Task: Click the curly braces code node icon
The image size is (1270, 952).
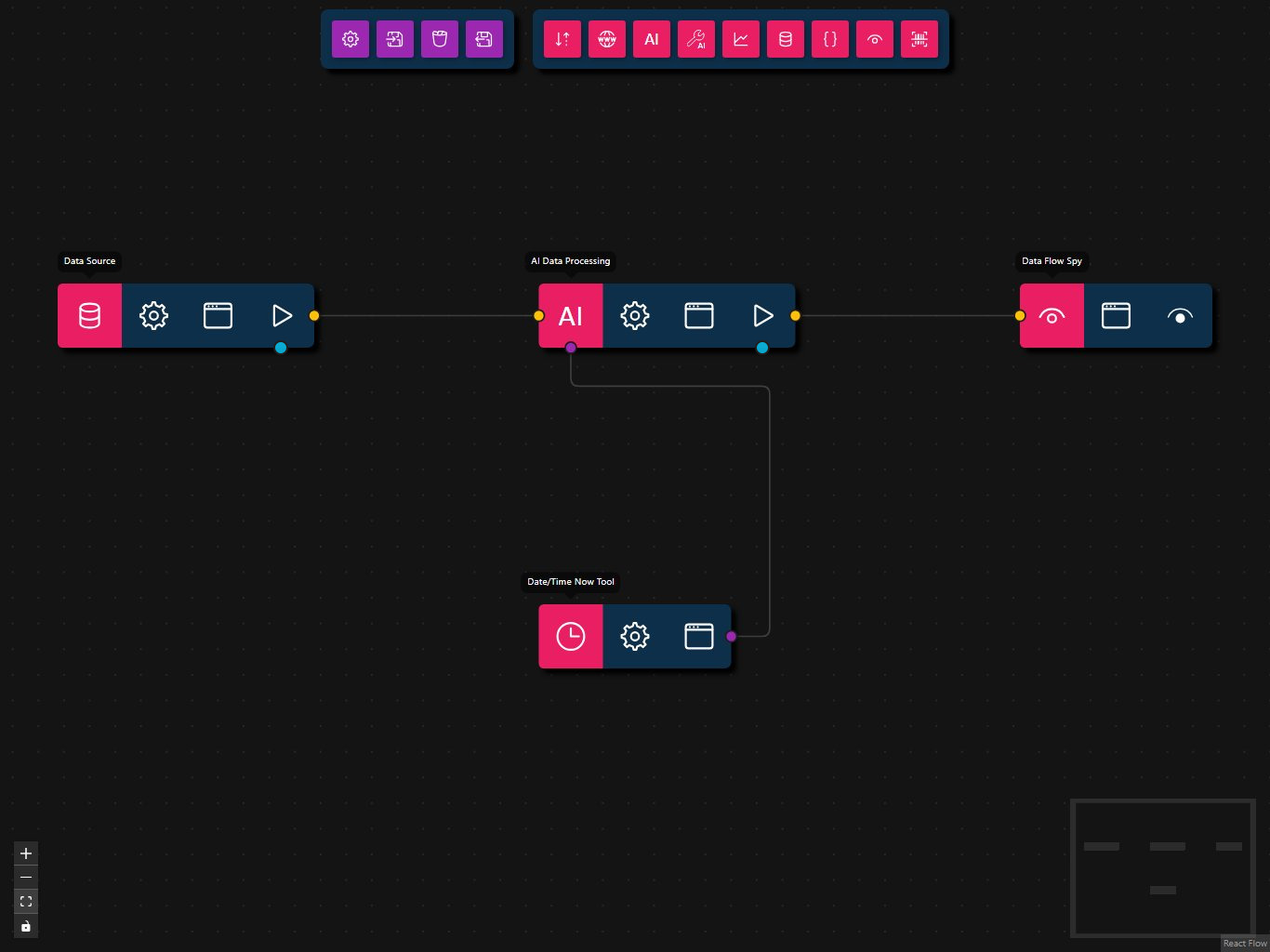Action: [x=830, y=39]
